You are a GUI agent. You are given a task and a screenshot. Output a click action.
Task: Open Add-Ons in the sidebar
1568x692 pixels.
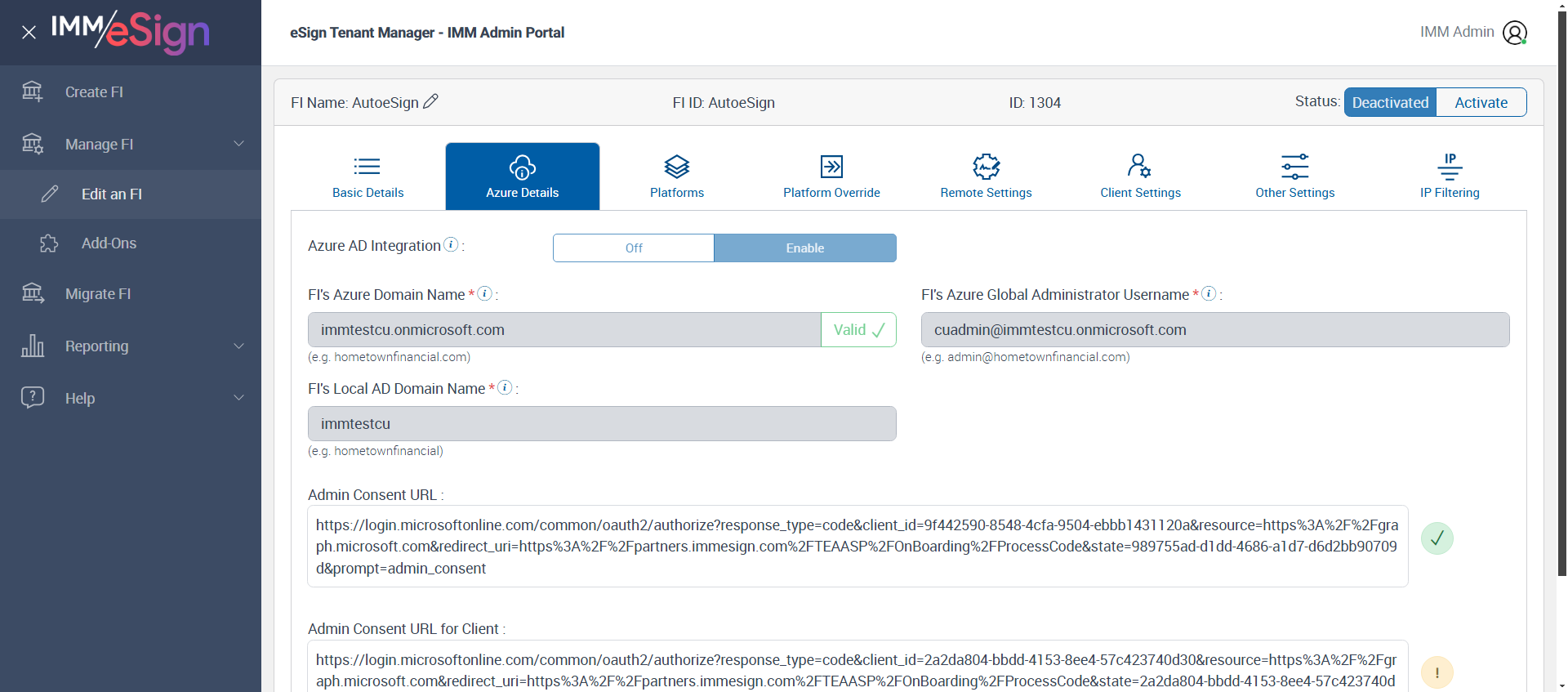[131, 243]
